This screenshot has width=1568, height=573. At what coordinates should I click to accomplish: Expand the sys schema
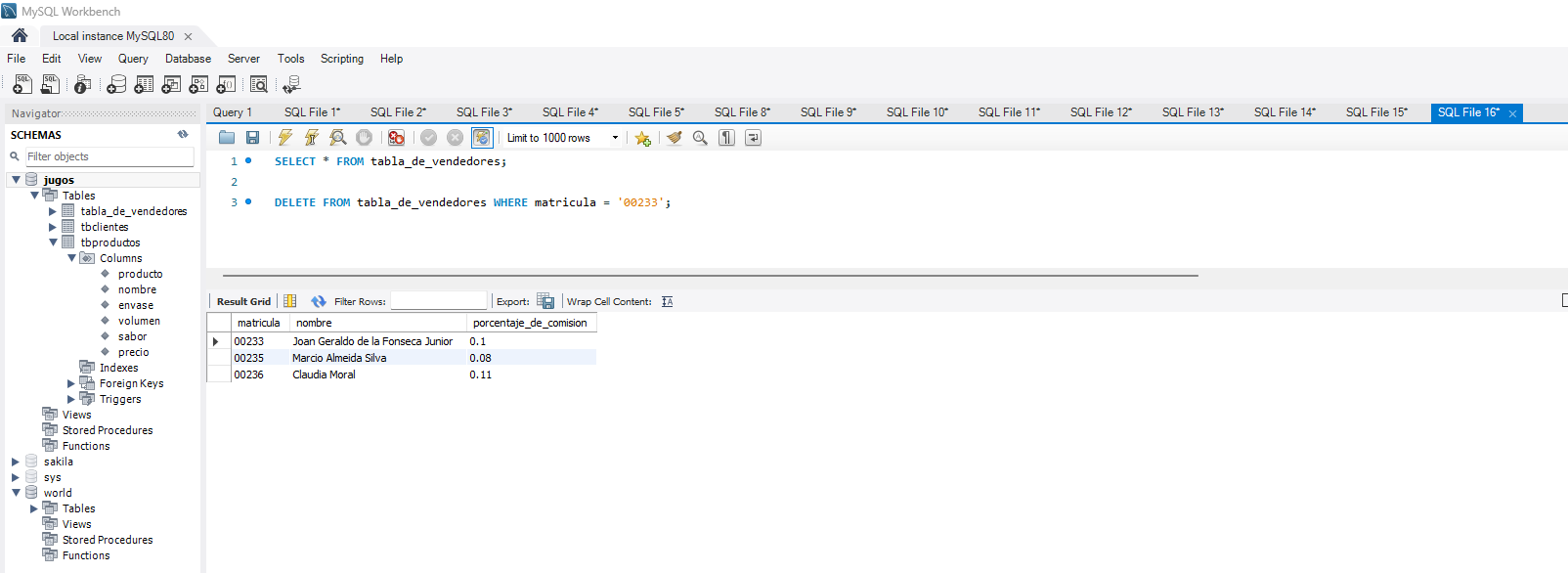pyautogui.click(x=16, y=477)
